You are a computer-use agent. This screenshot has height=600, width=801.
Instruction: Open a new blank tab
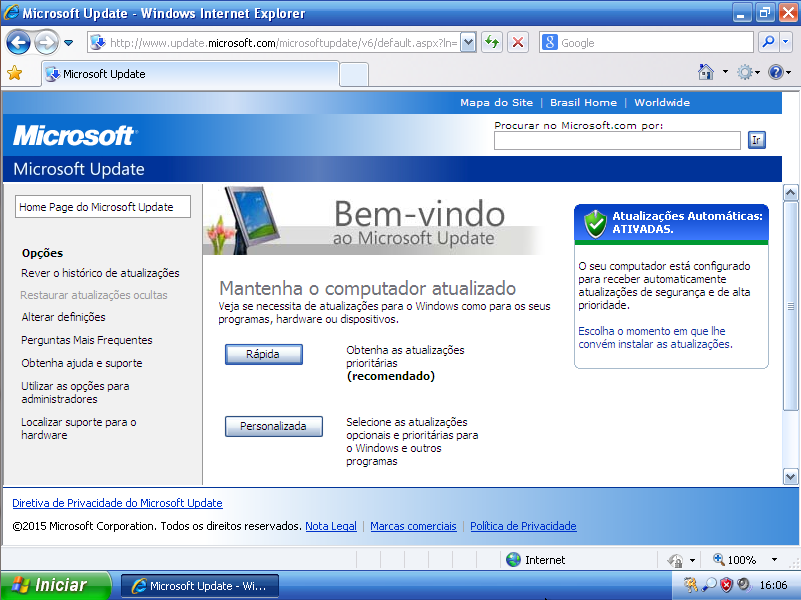click(x=354, y=75)
